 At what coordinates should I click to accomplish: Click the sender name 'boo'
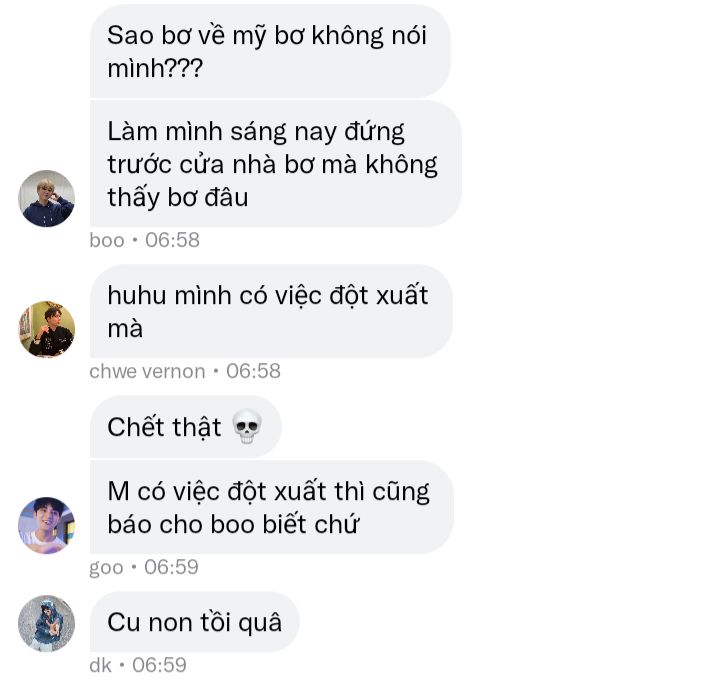(x=107, y=240)
